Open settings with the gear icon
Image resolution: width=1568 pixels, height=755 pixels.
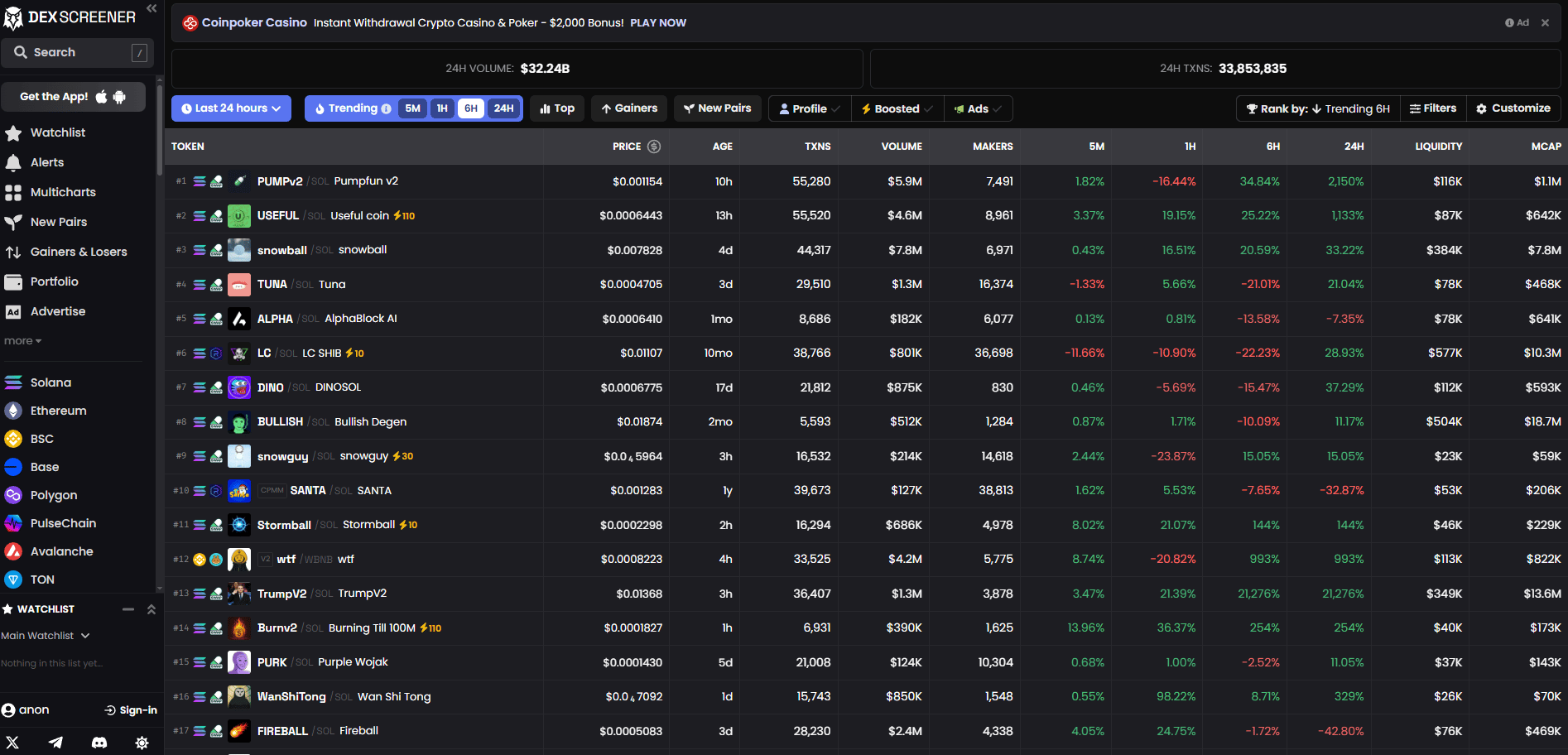(x=142, y=743)
